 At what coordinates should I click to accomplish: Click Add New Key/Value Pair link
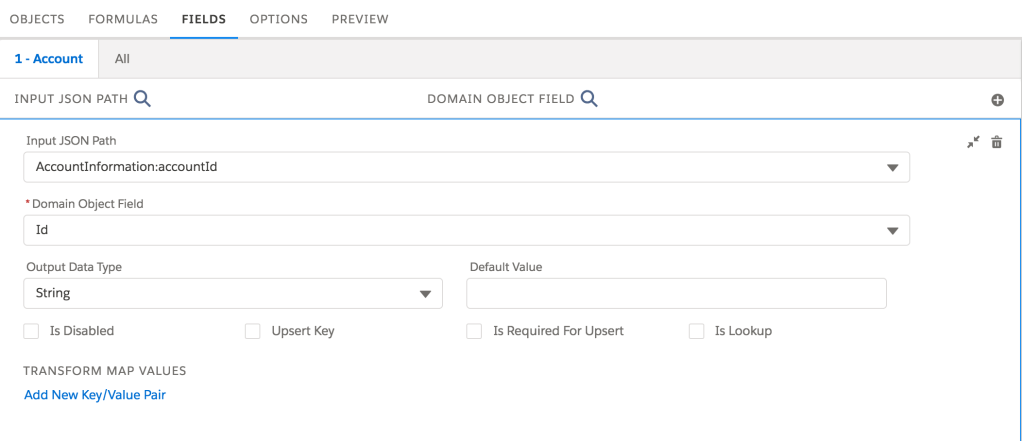click(94, 395)
